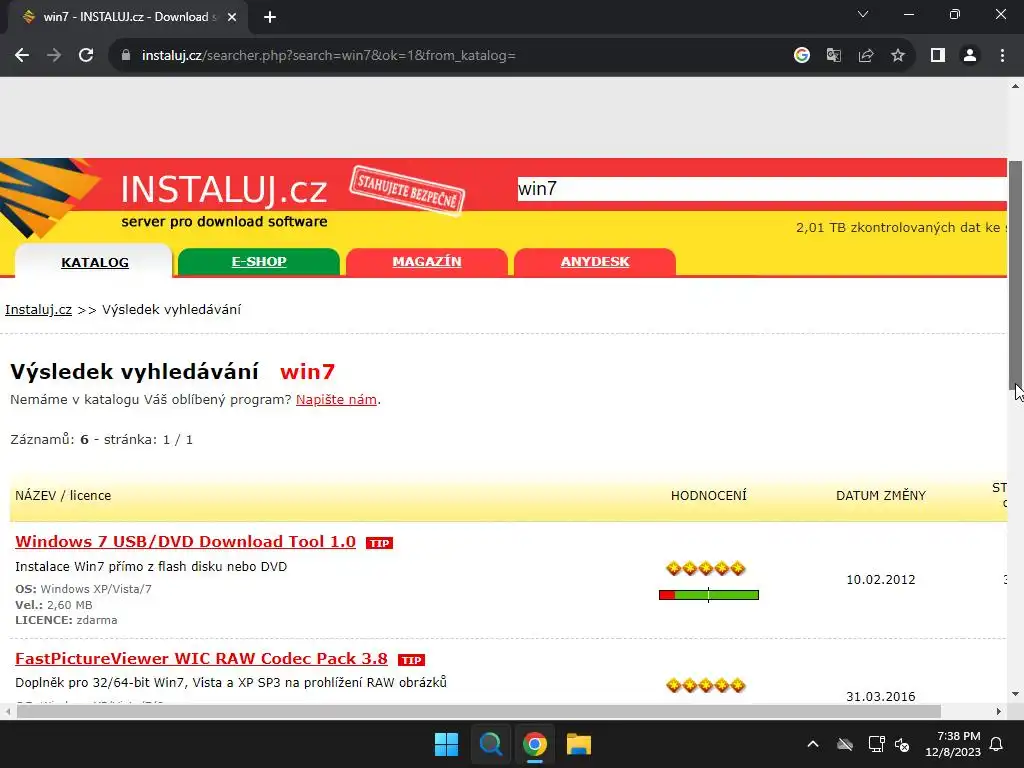This screenshot has width=1024, height=768.
Task: Open clock showing 7:38 PM
Action: (953, 744)
